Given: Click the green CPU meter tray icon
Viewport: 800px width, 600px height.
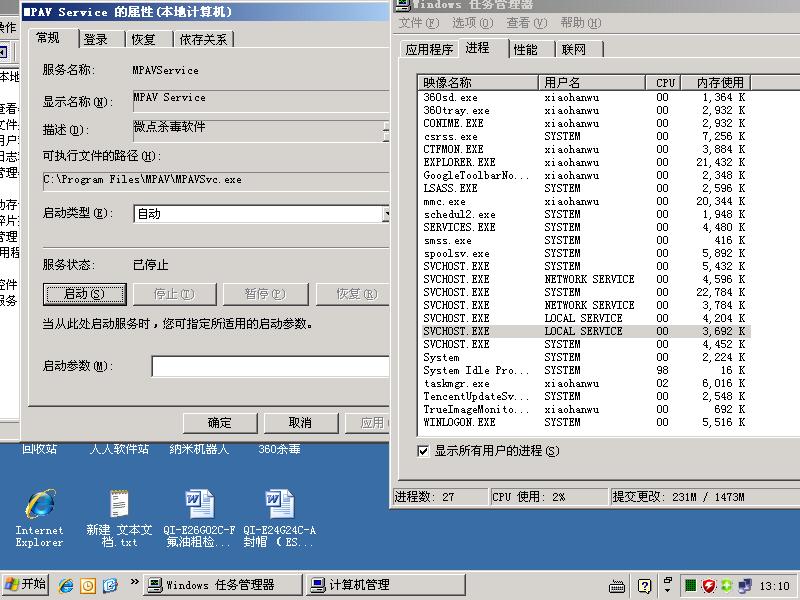Looking at the screenshot, I should pyautogui.click(x=690, y=585).
